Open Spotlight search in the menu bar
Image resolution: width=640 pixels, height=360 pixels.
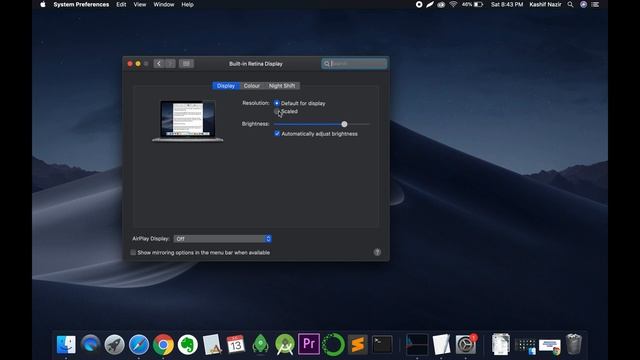tap(570, 4)
